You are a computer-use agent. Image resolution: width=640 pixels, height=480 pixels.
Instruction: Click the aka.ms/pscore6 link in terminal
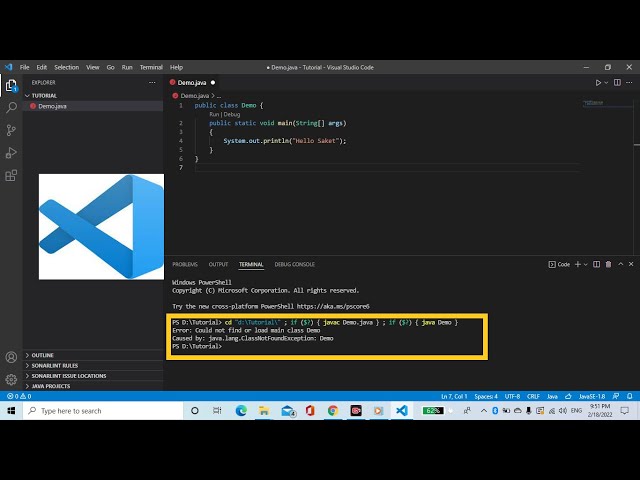(333, 306)
